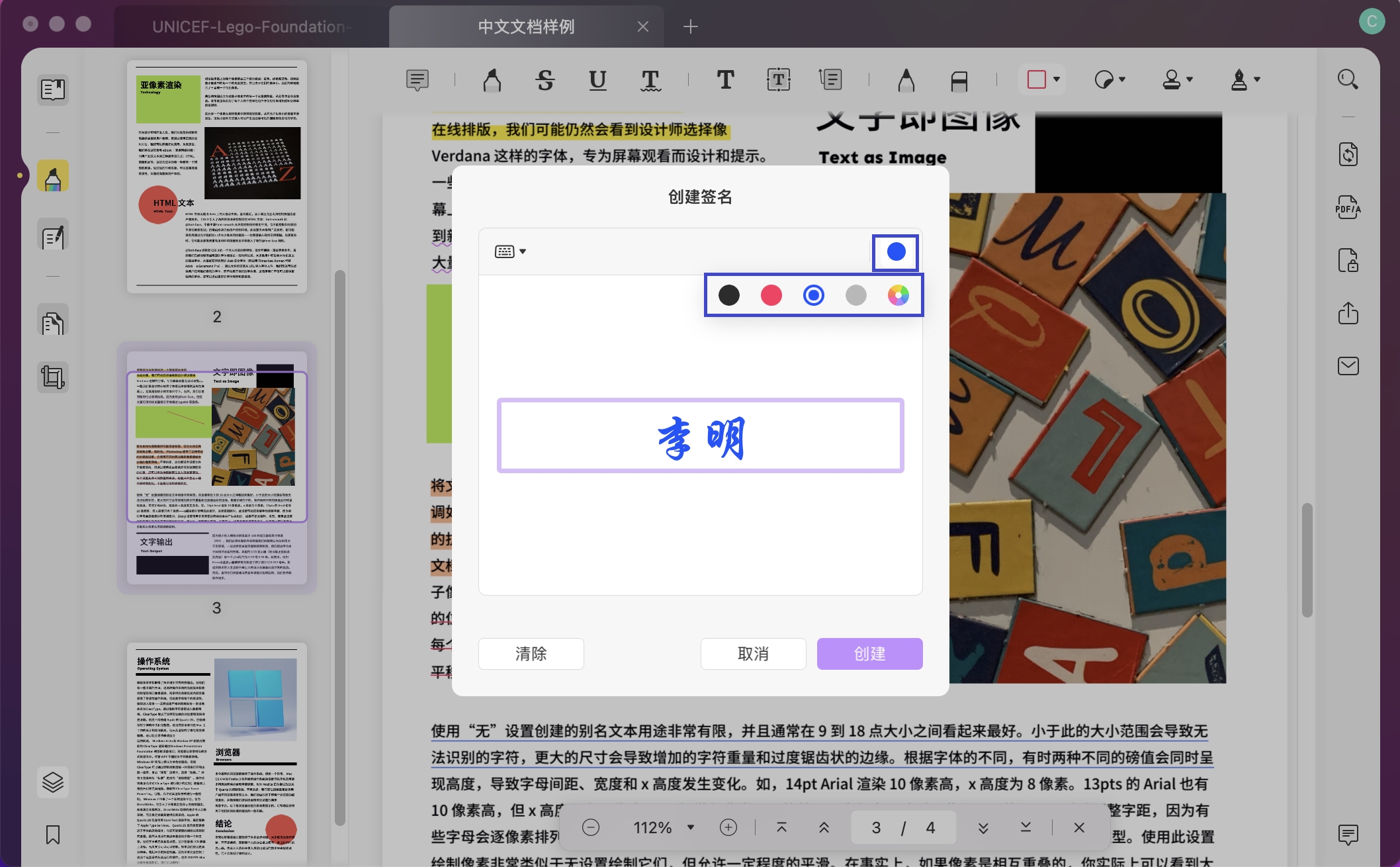Open the custom color wheel swatch
Screen dimensions: 1400x867
click(x=898, y=295)
